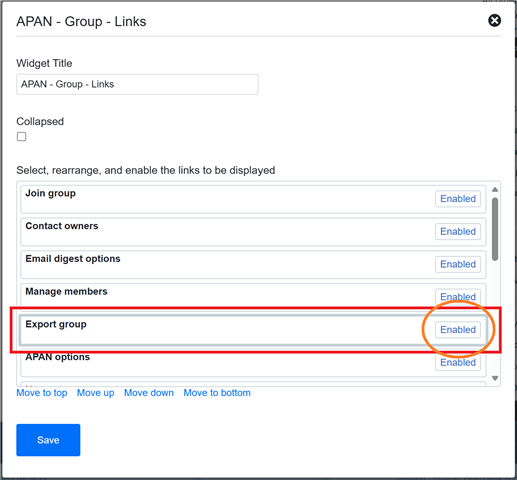Toggle Enabled for Manage members

(458, 296)
